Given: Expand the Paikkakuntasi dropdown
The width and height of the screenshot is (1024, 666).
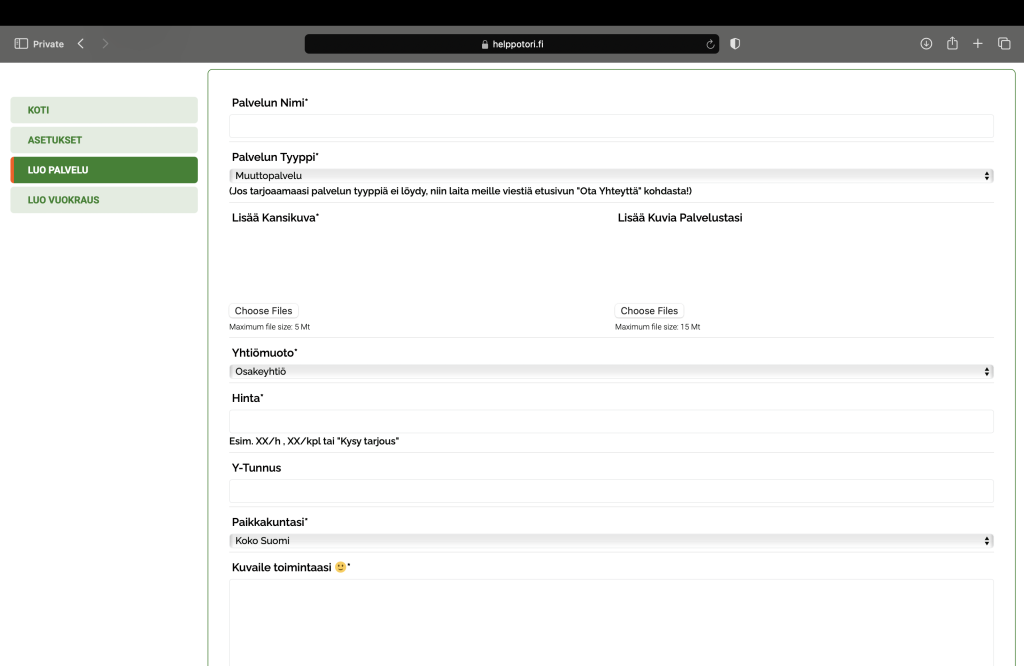Looking at the screenshot, I should click(611, 541).
